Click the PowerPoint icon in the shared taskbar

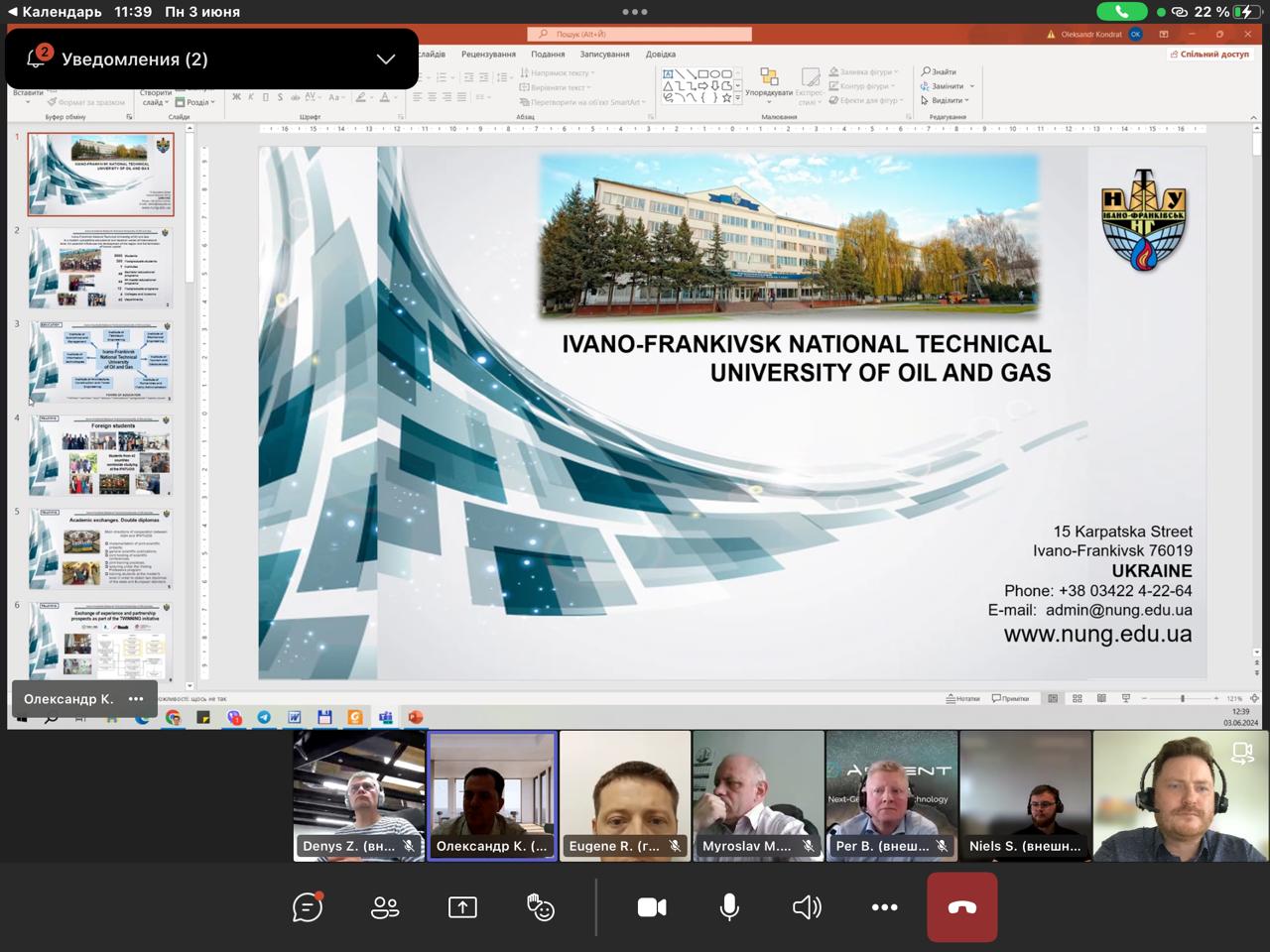click(415, 717)
